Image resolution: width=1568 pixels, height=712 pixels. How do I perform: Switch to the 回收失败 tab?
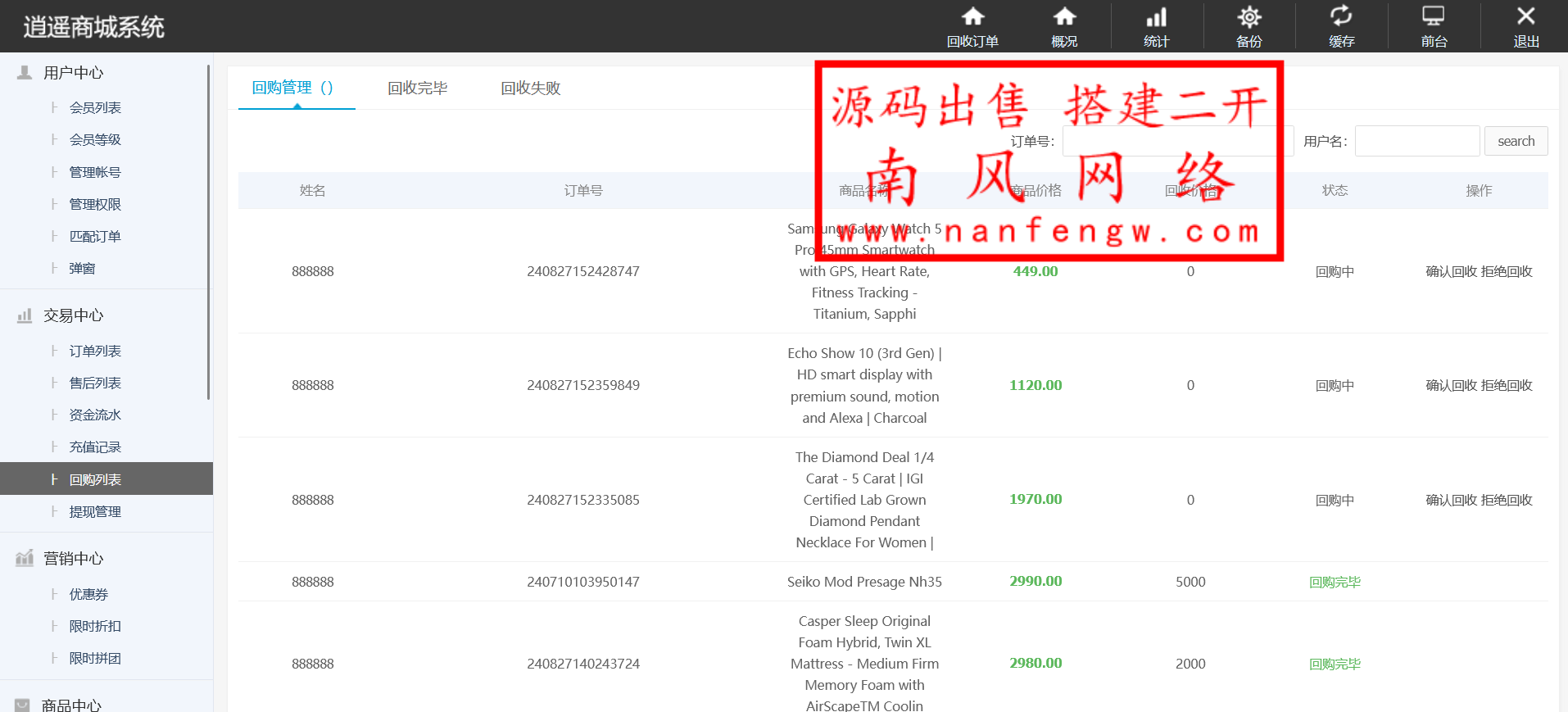click(x=530, y=88)
